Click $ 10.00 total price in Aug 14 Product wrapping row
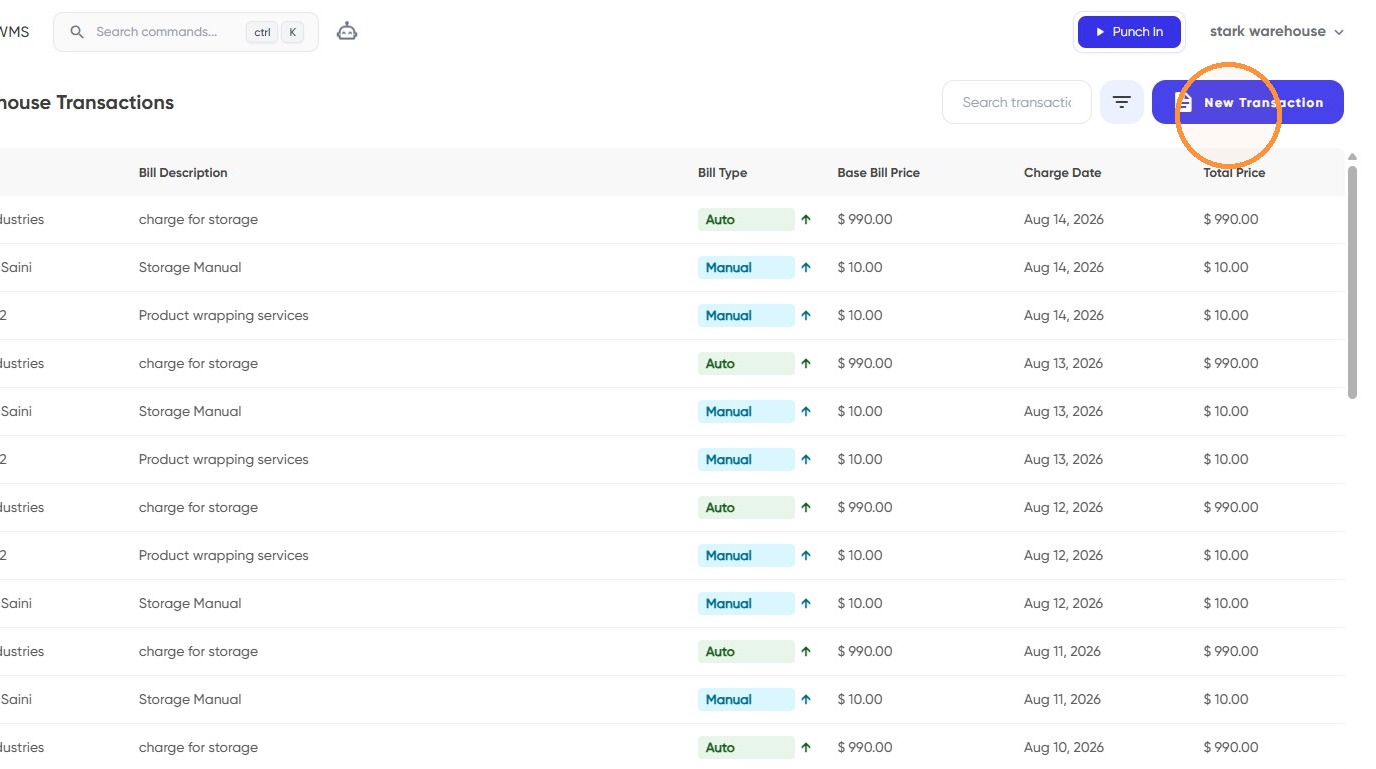Viewport: 1376px width, 769px height. tap(1226, 315)
